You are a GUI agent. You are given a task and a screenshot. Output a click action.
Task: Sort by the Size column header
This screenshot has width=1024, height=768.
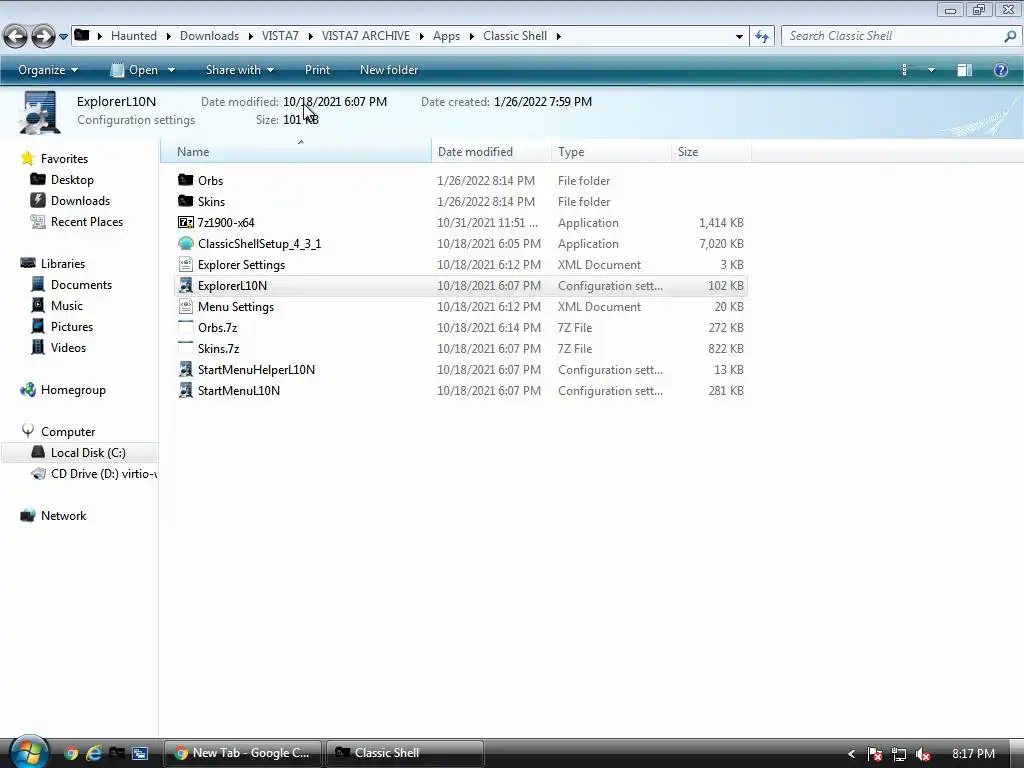coord(711,152)
